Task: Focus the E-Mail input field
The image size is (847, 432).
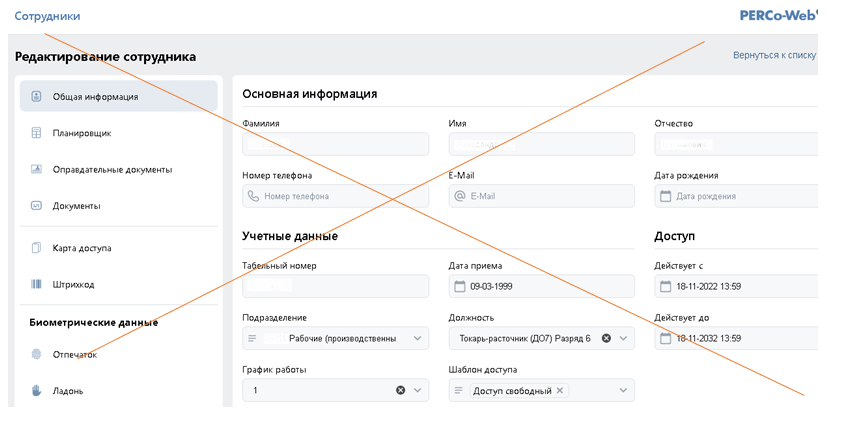Action: (550, 196)
